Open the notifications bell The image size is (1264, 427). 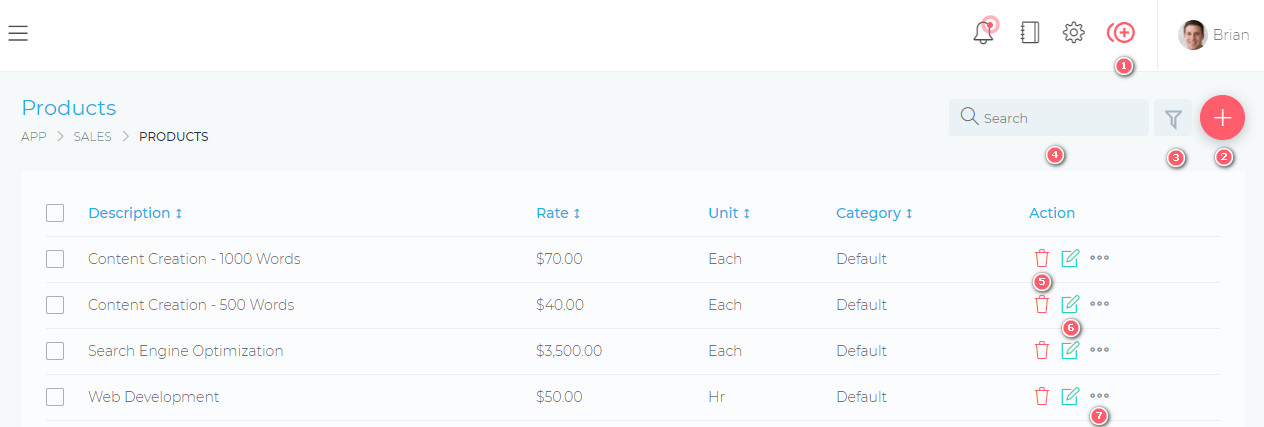coord(984,32)
